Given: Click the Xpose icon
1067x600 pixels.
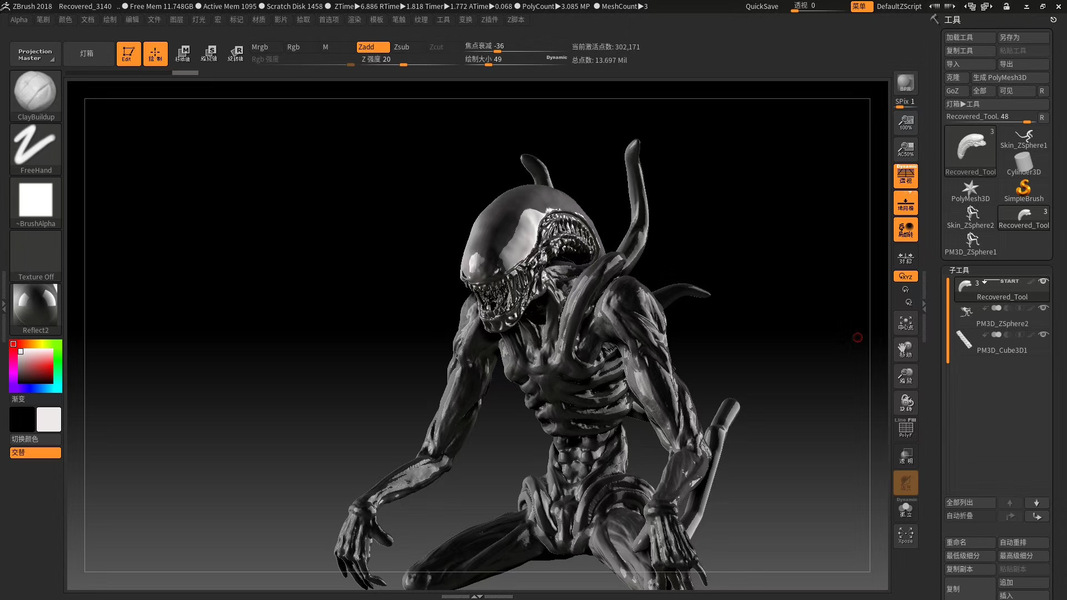Looking at the screenshot, I should (906, 535).
